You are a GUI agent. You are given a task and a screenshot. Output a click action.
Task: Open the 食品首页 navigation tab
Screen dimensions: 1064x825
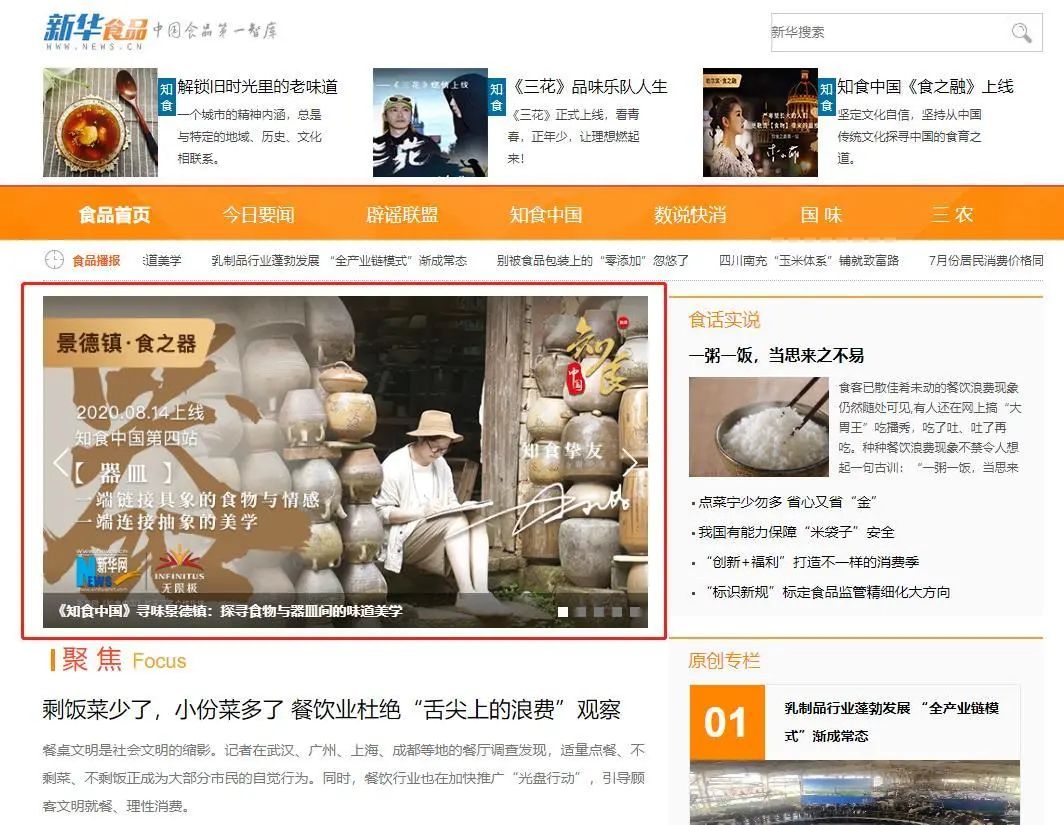pyautogui.click(x=114, y=214)
